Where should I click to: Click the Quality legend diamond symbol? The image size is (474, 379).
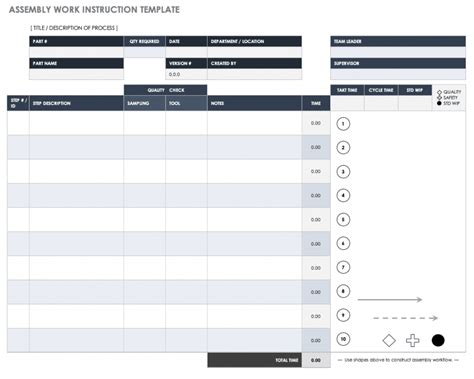click(439, 92)
